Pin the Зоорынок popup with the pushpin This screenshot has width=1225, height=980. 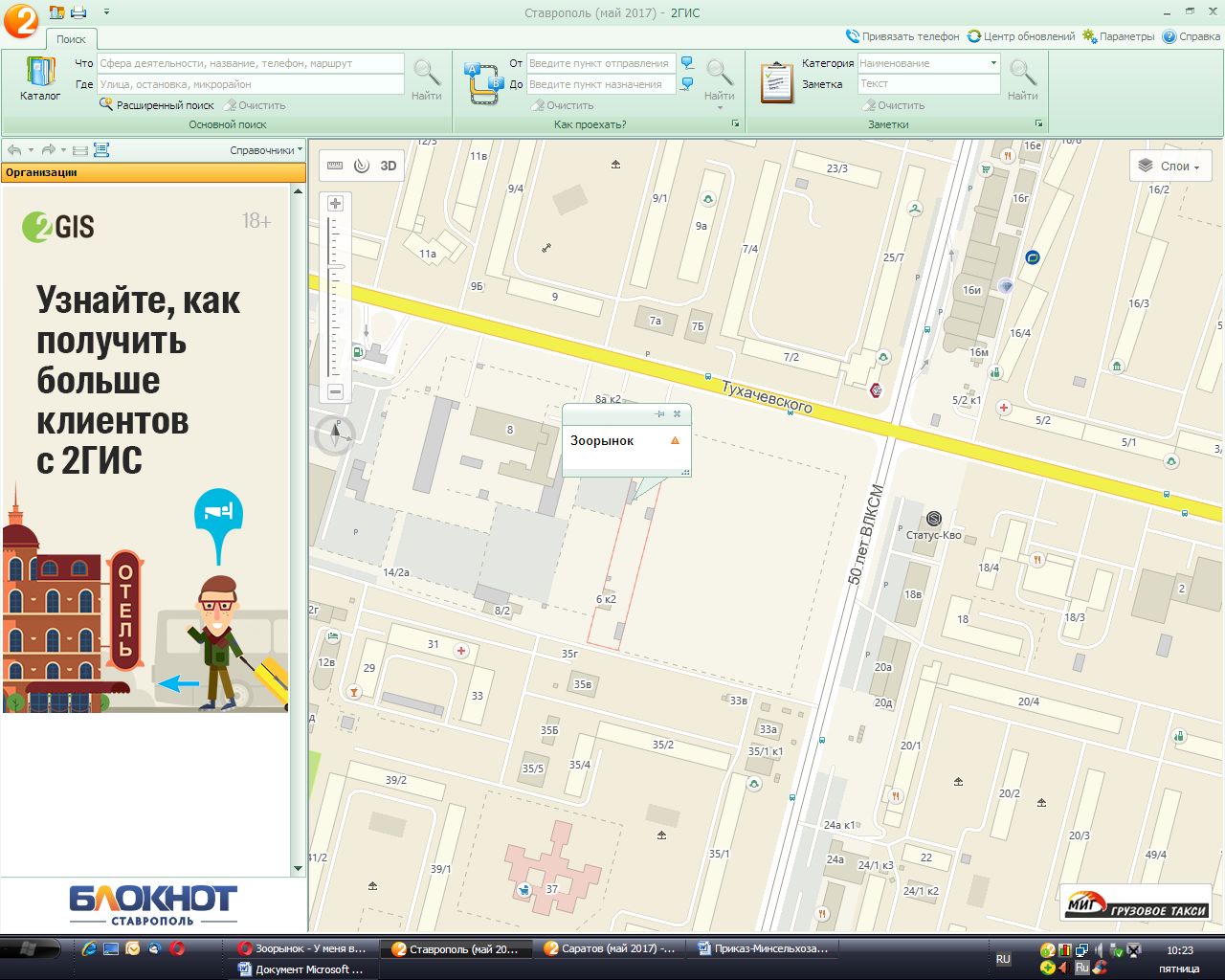click(660, 413)
